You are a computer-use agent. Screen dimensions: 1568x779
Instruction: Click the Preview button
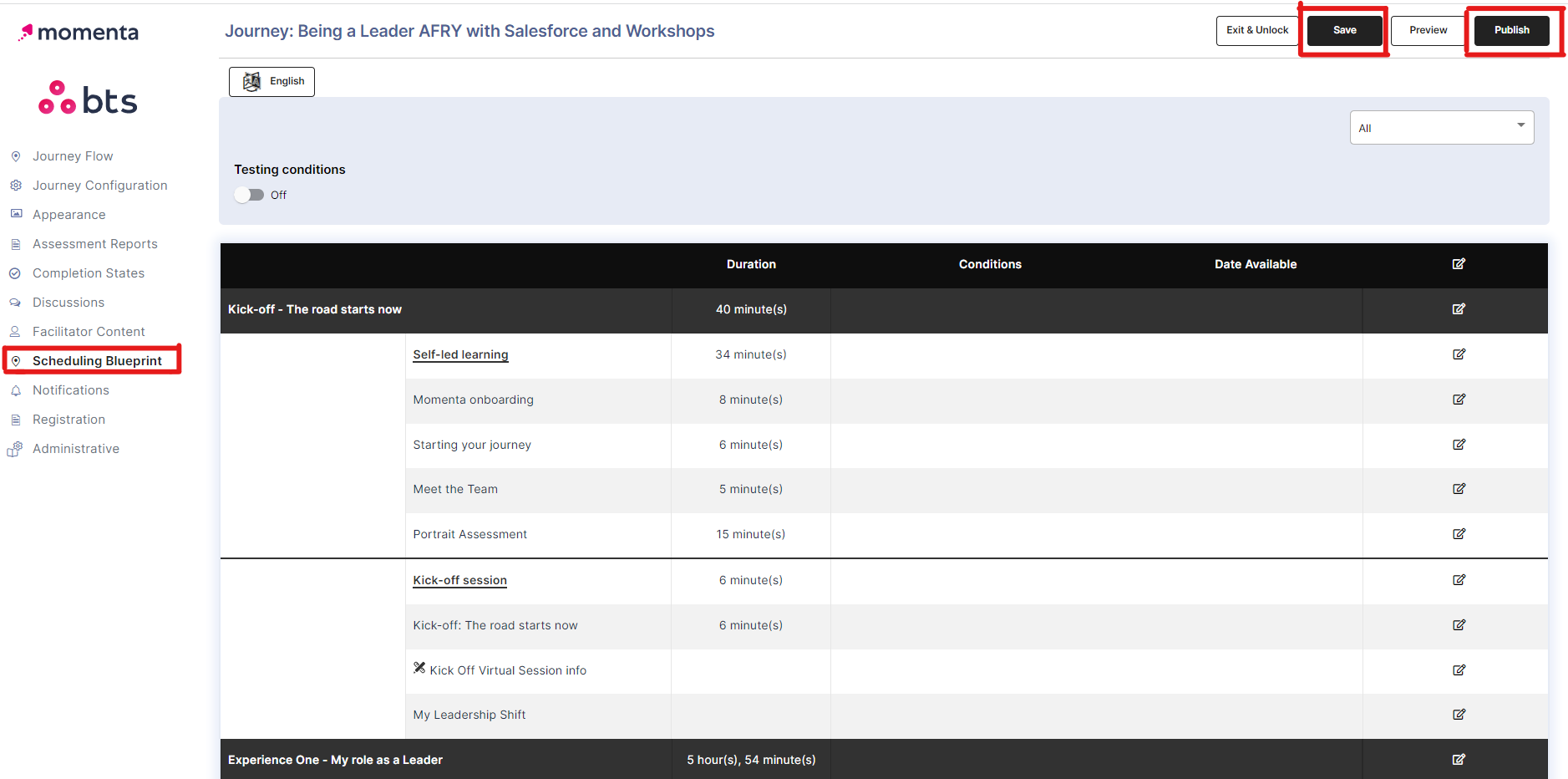1428,30
